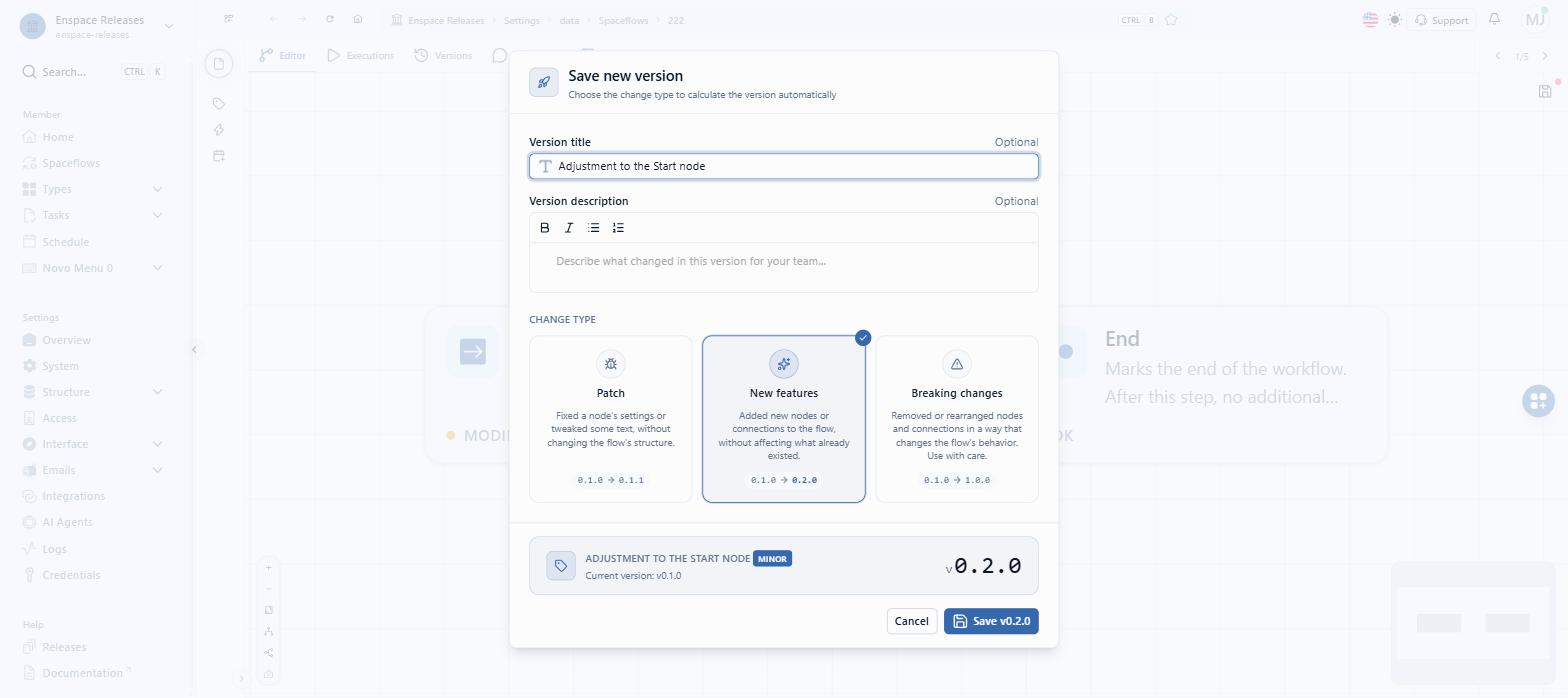Open notifications bell
Viewport: 1568px width, 698px height.
[x=1494, y=19]
